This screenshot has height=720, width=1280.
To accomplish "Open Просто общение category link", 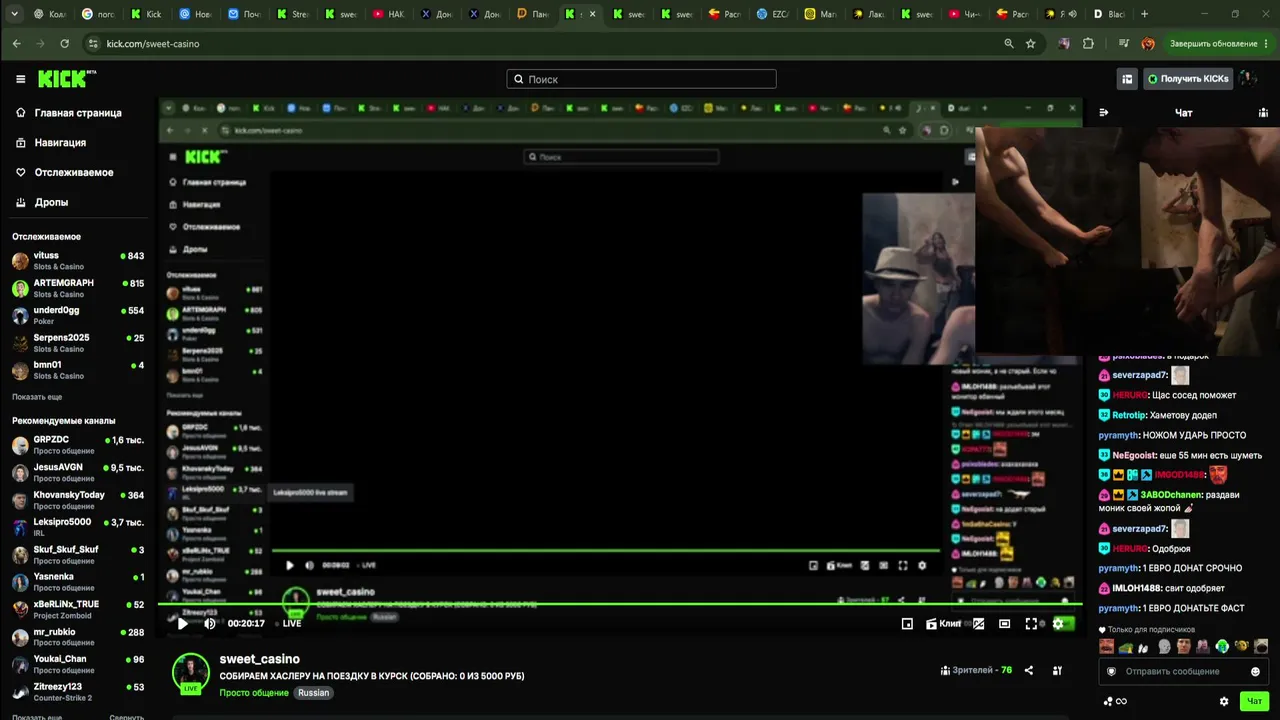I will [254, 693].
